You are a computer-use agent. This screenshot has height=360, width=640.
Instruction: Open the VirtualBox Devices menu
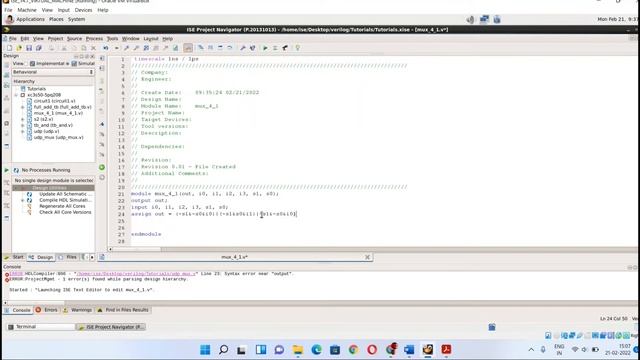[x=83, y=10]
